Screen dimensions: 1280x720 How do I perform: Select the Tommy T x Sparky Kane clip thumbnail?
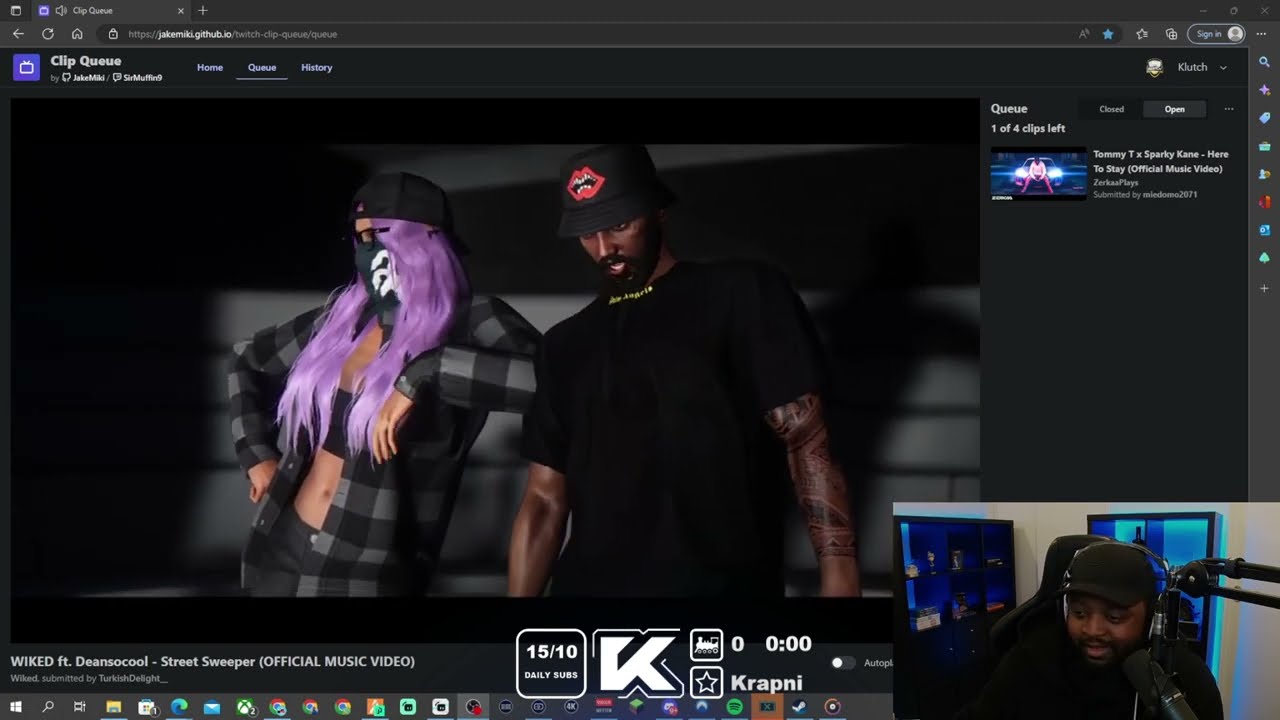tap(1038, 174)
